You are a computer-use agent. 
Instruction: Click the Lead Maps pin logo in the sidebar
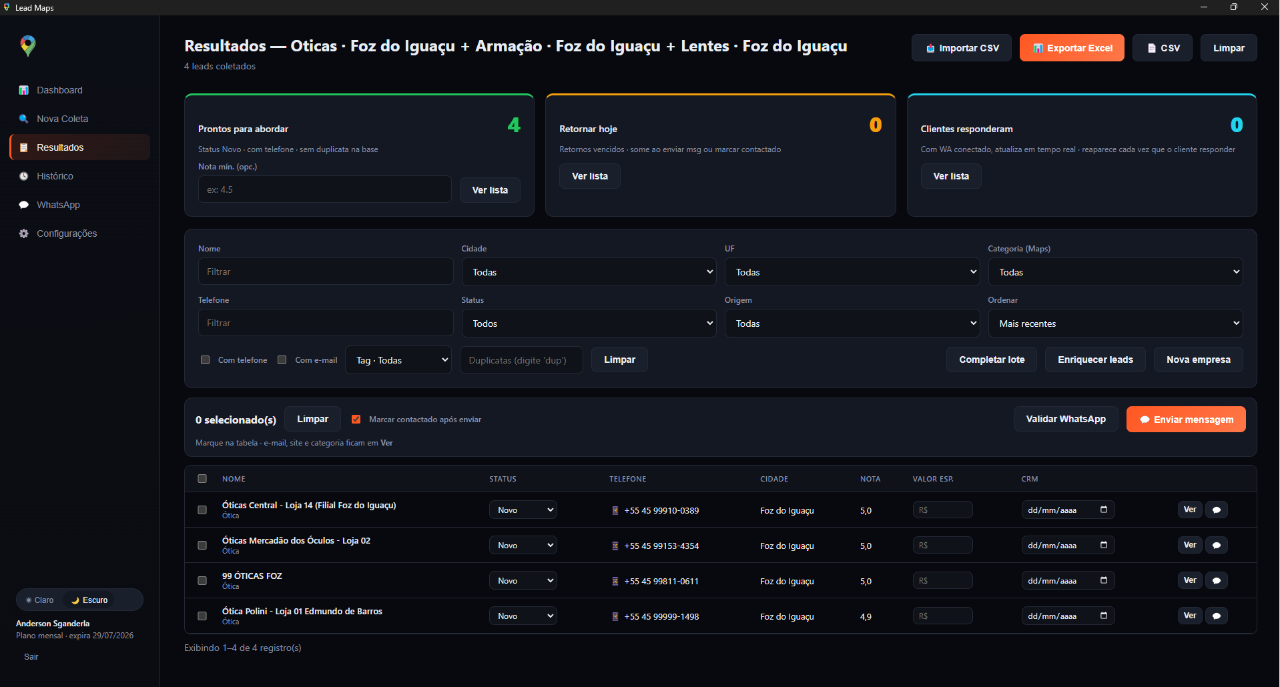28,45
